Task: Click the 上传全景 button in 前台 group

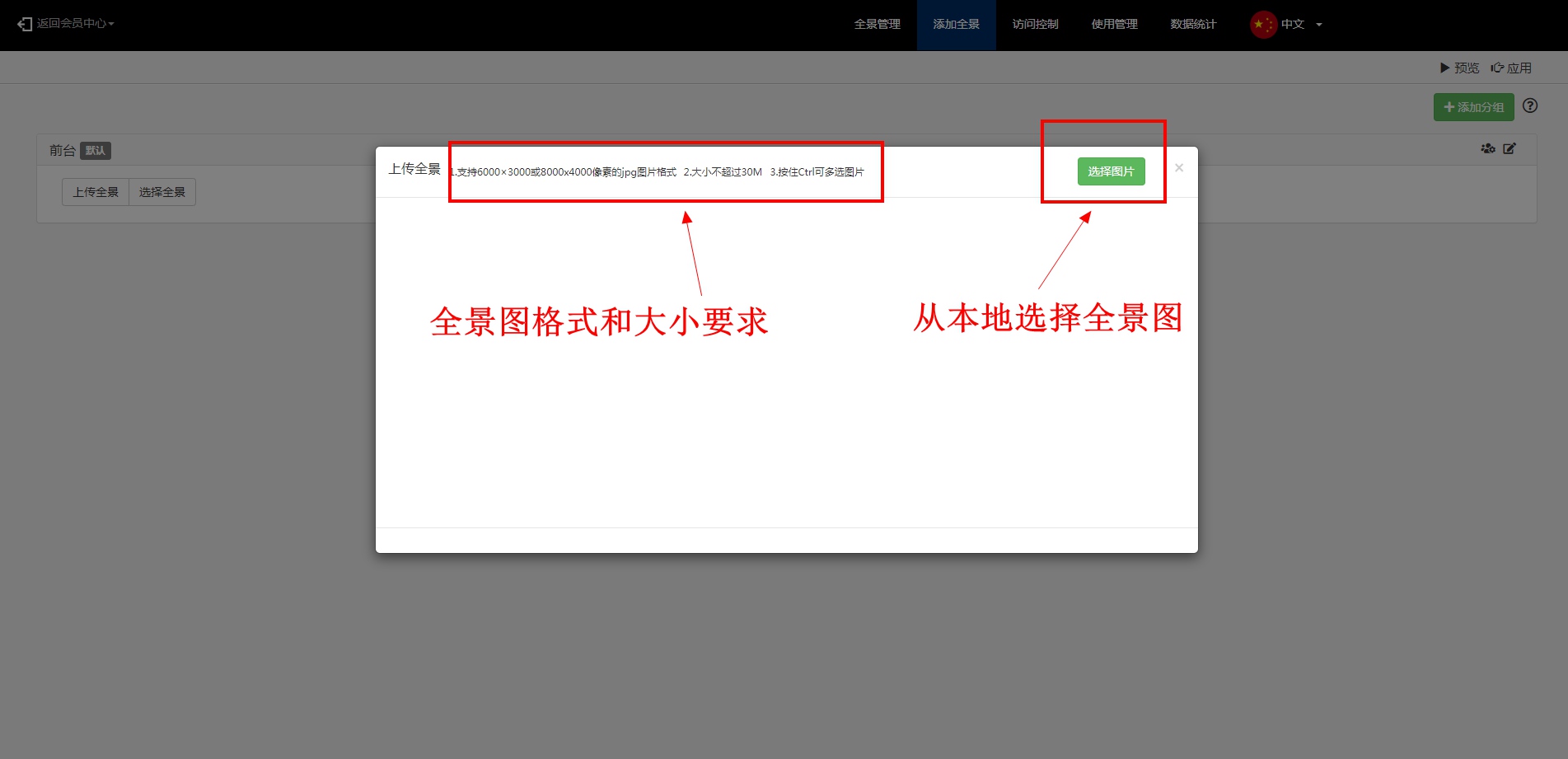Action: click(96, 192)
